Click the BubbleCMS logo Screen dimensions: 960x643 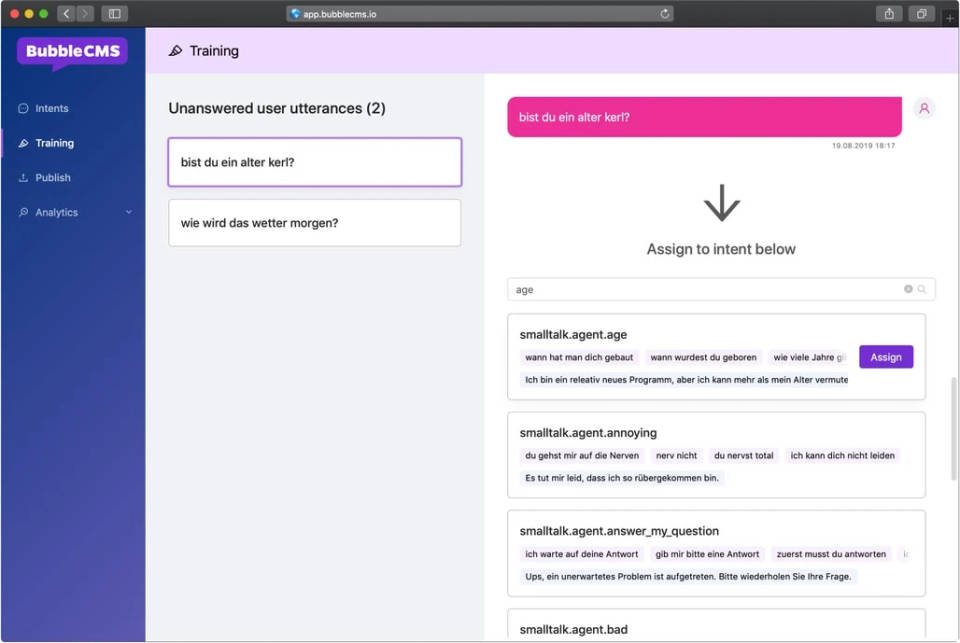coord(72,52)
